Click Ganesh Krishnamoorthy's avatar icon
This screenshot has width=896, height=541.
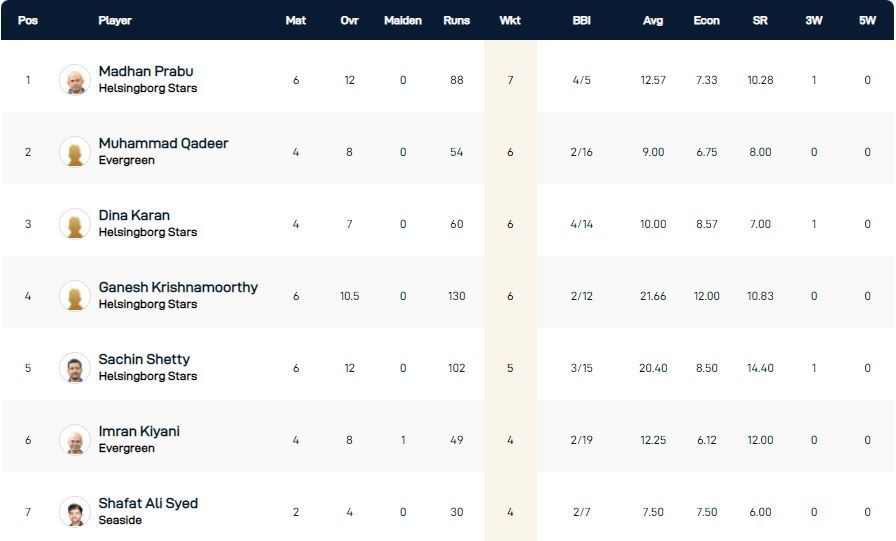pyautogui.click(x=75, y=296)
